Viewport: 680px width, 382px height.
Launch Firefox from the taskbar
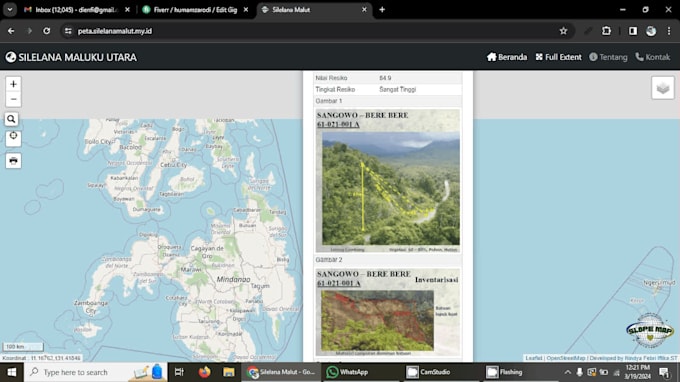click(x=204, y=372)
